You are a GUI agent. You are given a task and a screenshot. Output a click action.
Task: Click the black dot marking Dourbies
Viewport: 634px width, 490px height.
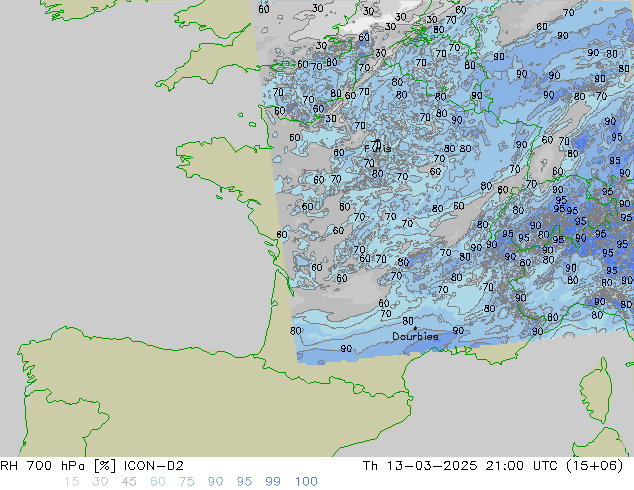pos(415,329)
